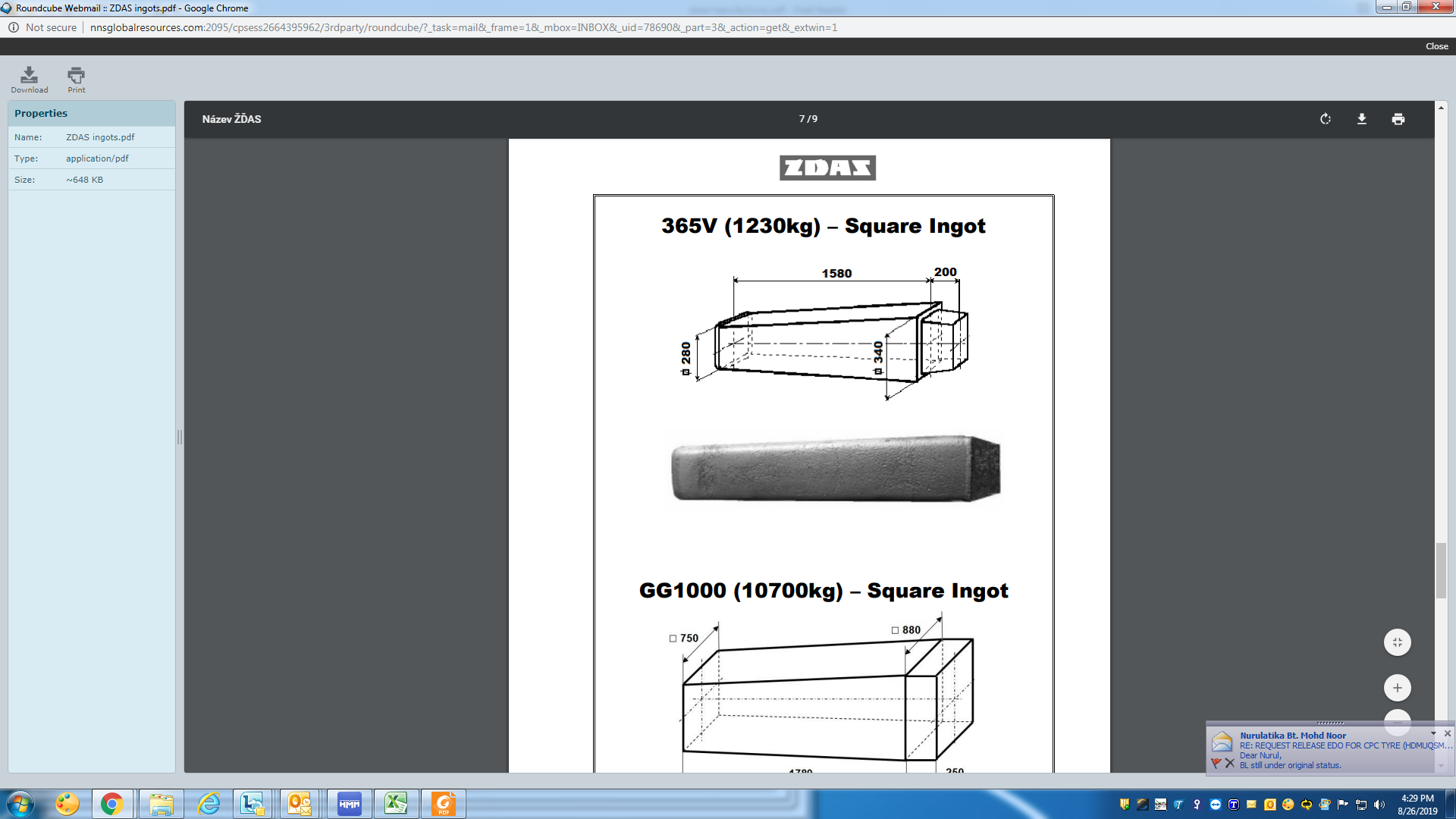Click the Print attachment icon

click(76, 79)
